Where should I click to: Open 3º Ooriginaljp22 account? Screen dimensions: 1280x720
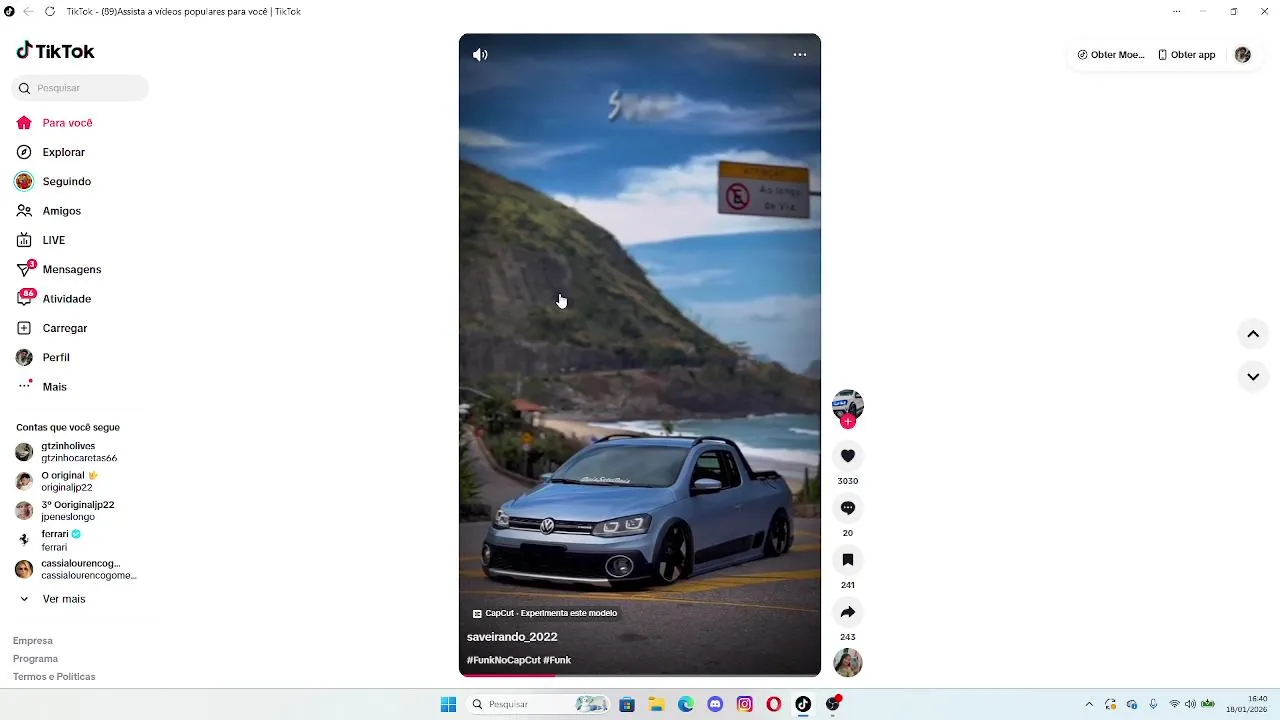point(67,511)
